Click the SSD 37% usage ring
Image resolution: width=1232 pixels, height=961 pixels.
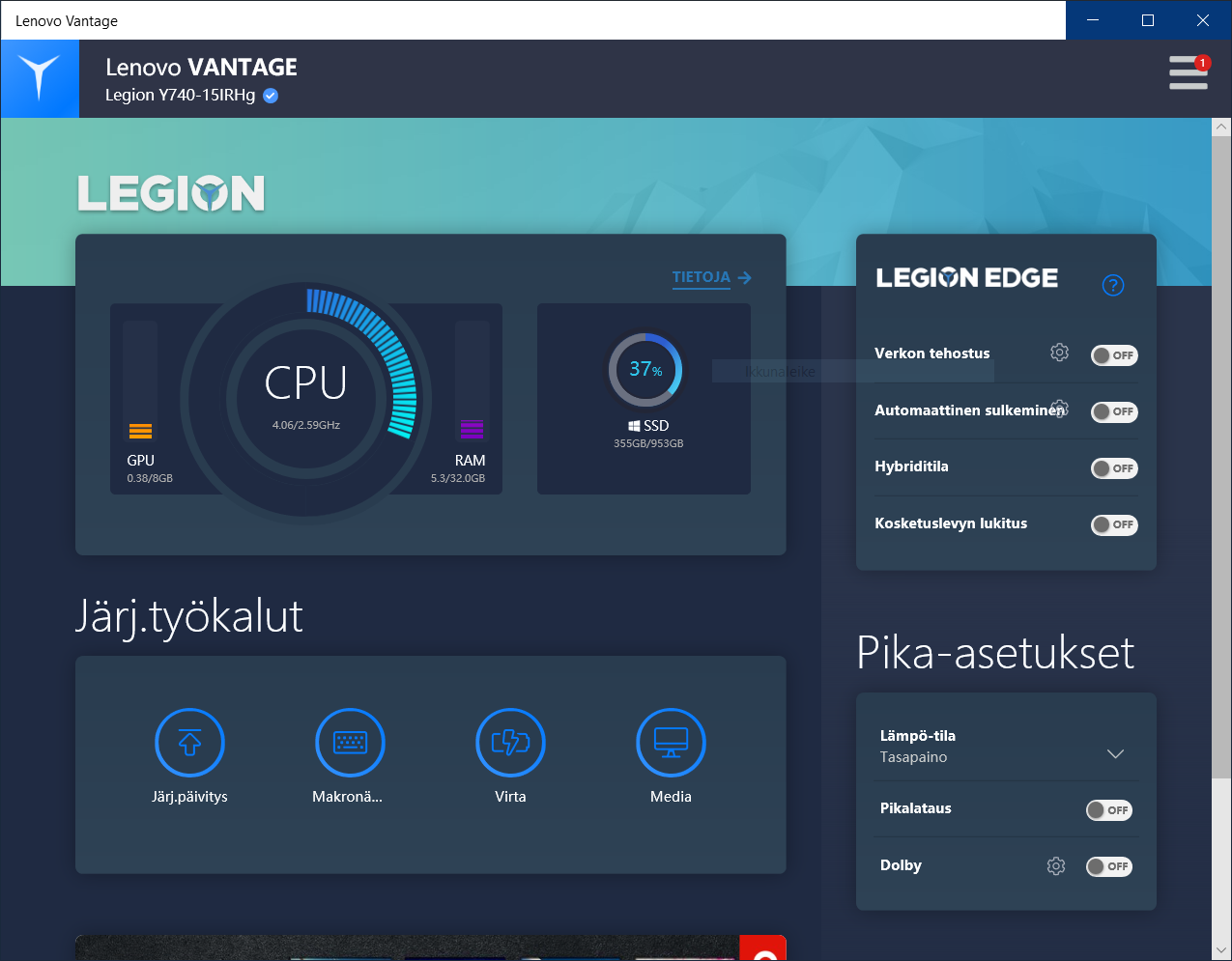pos(645,370)
